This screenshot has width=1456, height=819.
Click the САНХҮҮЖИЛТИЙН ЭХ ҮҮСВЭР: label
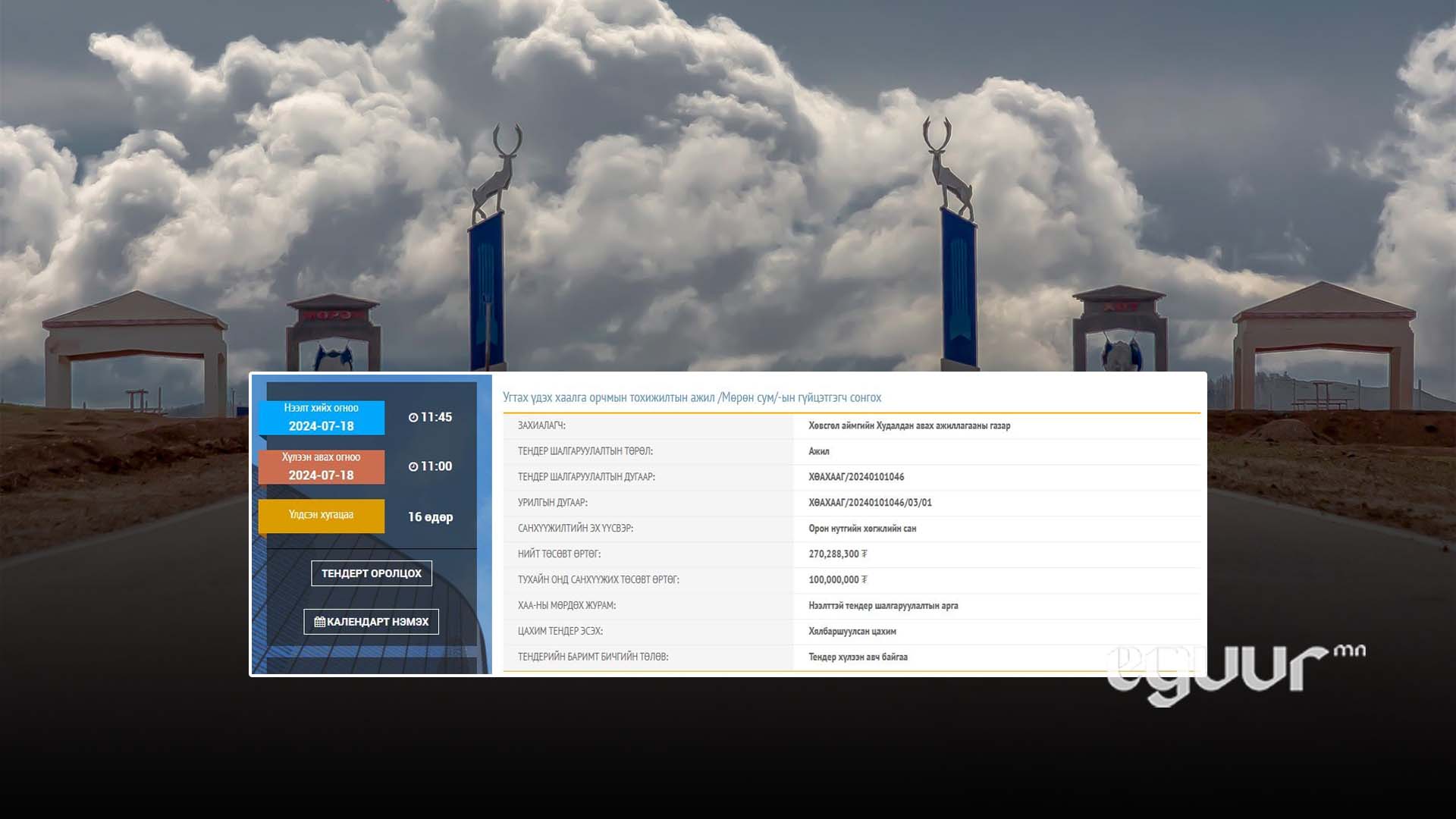point(576,529)
